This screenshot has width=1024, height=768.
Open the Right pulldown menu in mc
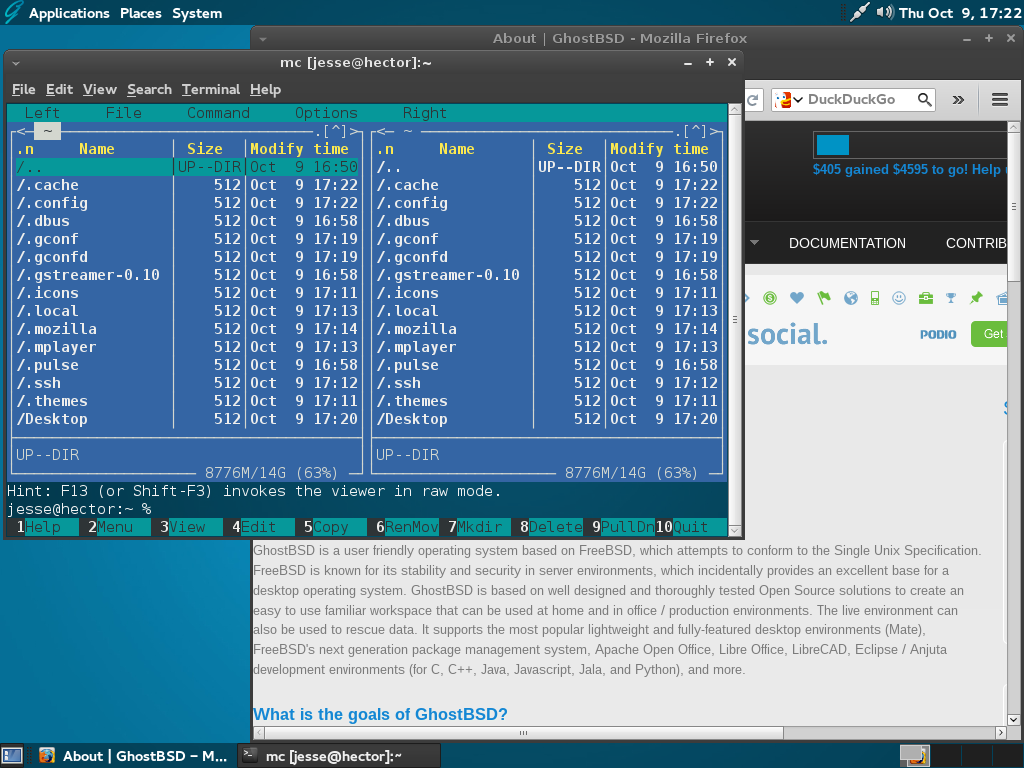424,113
